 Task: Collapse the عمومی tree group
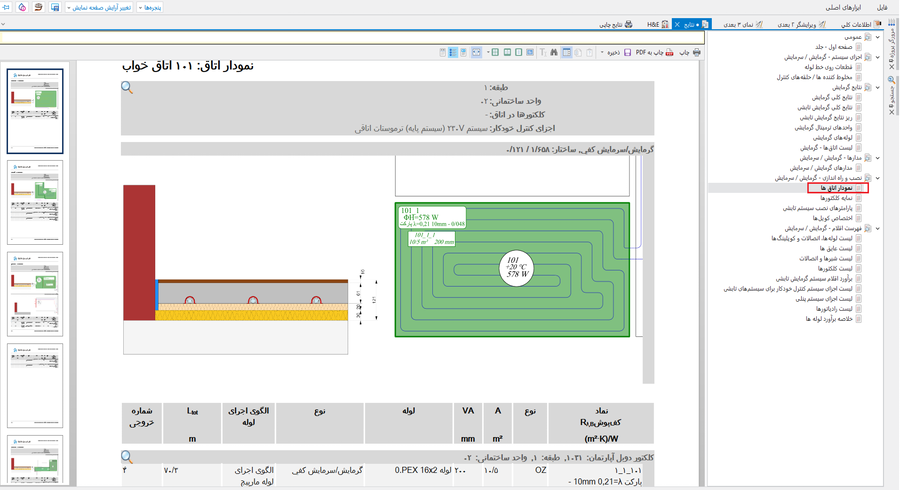(878, 37)
